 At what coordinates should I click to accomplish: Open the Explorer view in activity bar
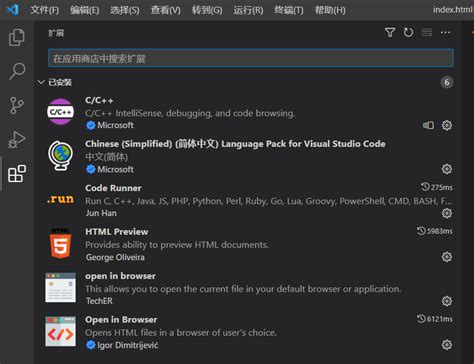click(17, 37)
